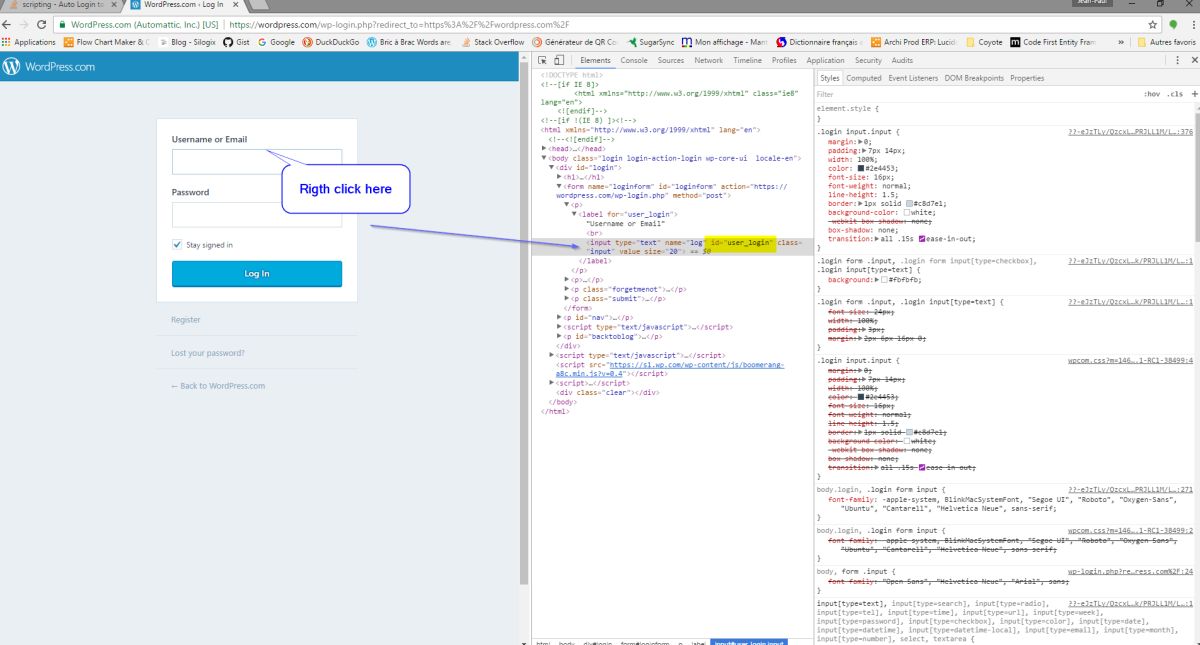This screenshot has height=645, width=1200.
Task: Open the SugarSync bookmark
Action: click(x=651, y=42)
